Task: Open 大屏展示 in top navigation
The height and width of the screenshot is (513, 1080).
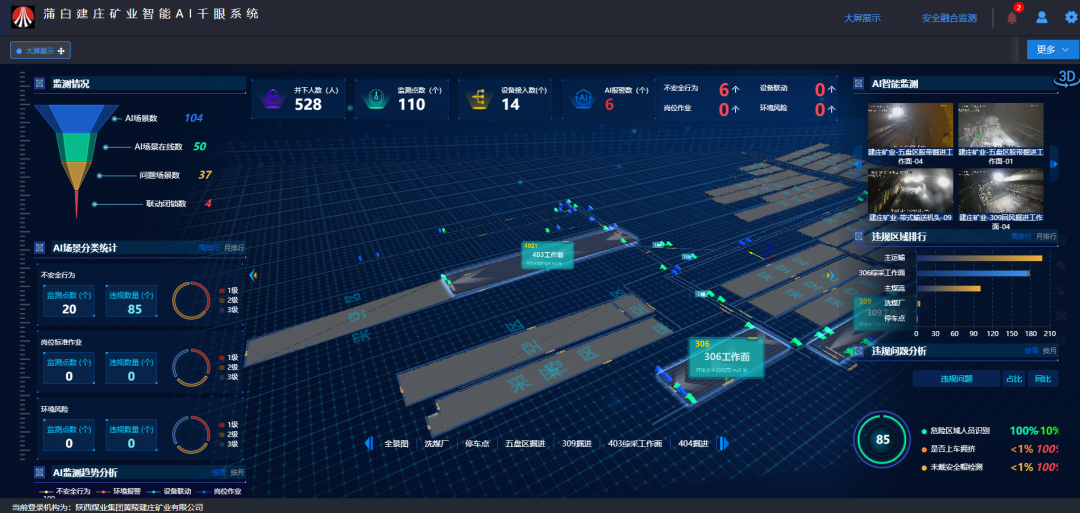Action: [862, 18]
